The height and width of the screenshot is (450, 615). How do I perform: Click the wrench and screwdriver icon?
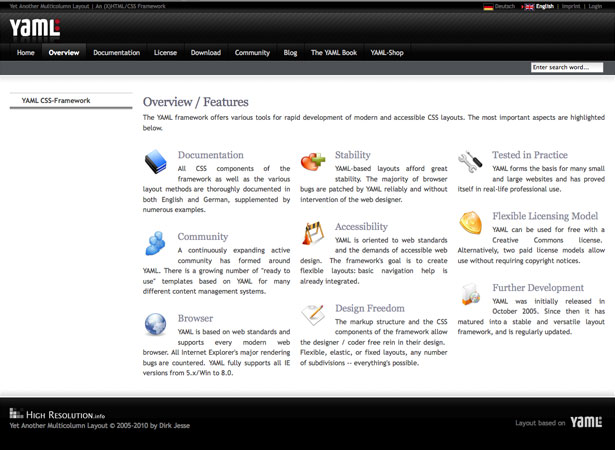pyautogui.click(x=470, y=161)
